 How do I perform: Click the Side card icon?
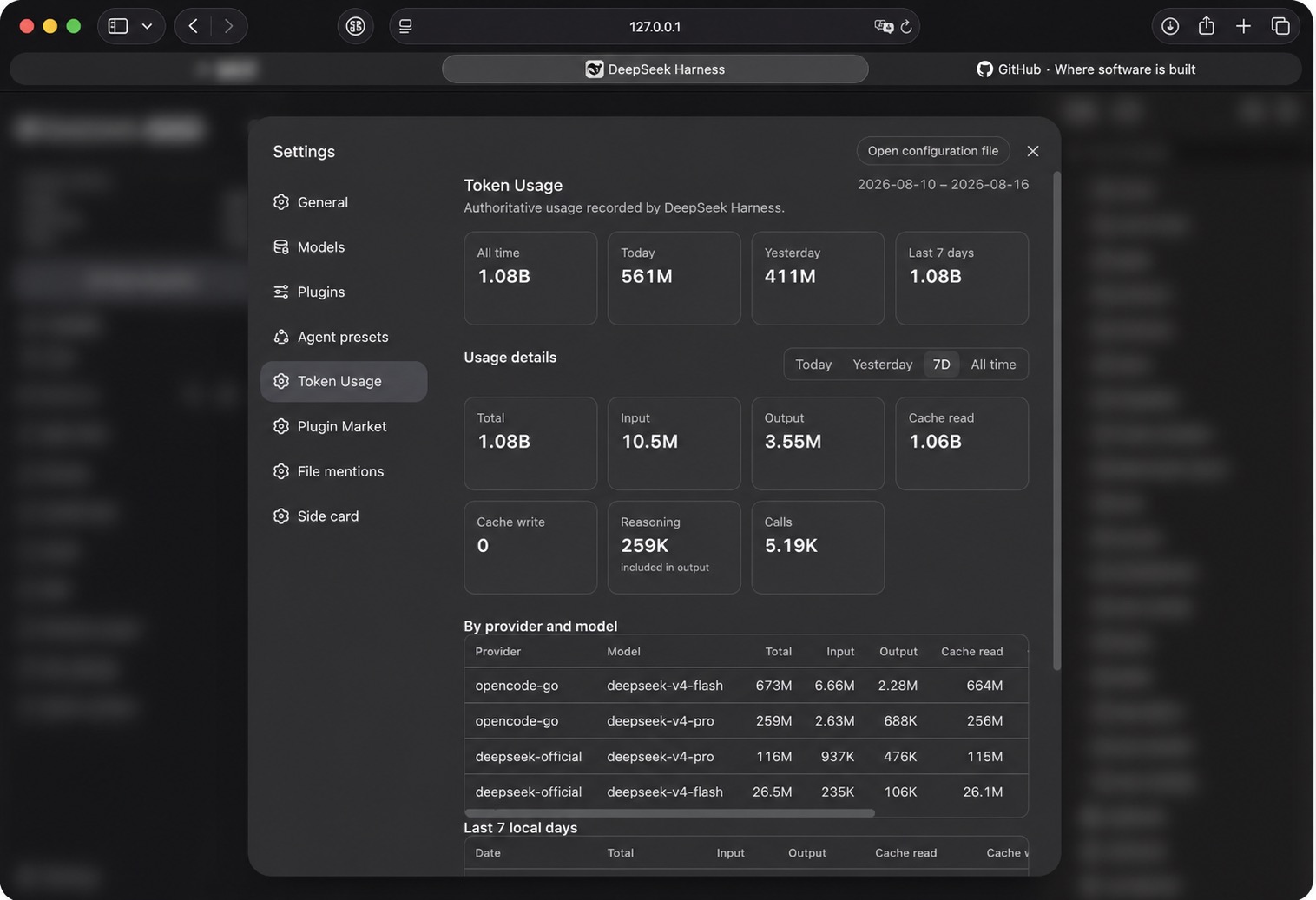(281, 516)
